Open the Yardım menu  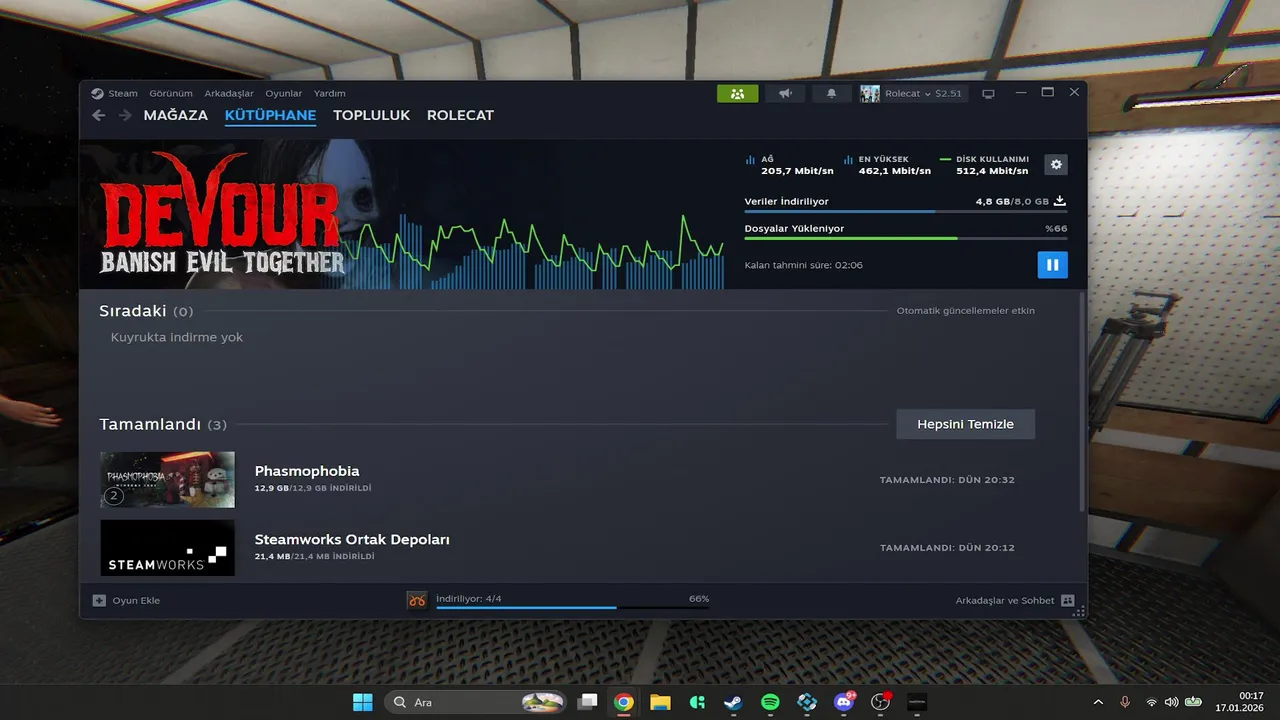point(330,93)
